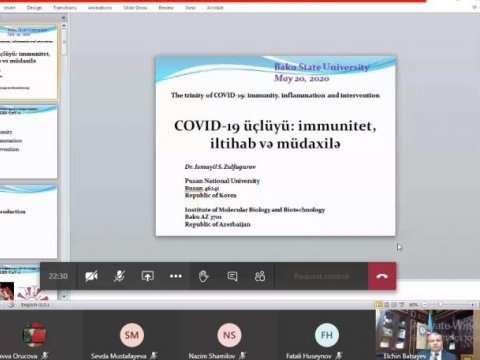Image resolution: width=480 pixels, height=360 pixels.
Task: Select Elchin Babayev's video tile
Action: (x=428, y=335)
